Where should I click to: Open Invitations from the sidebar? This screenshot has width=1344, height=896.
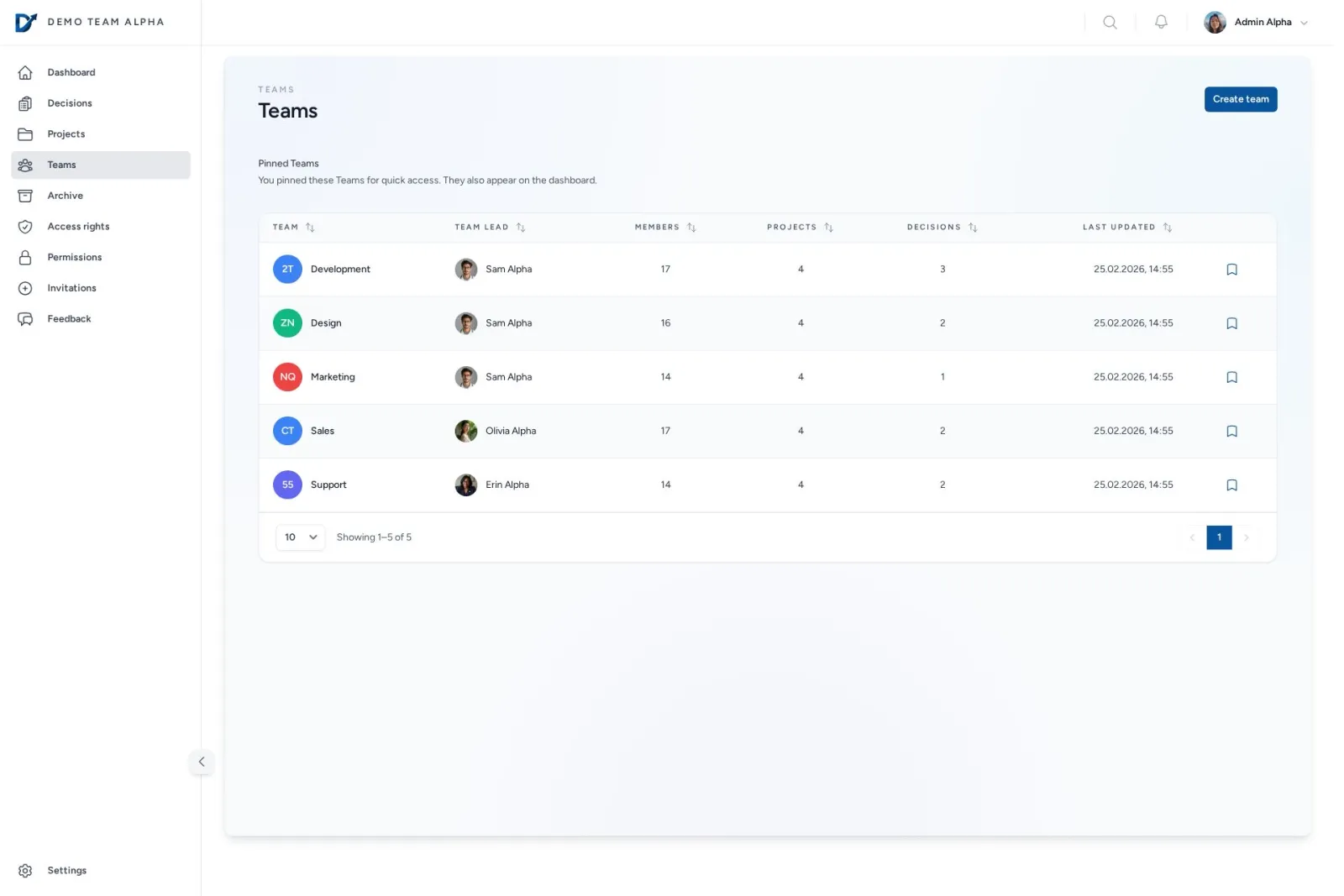(71, 287)
